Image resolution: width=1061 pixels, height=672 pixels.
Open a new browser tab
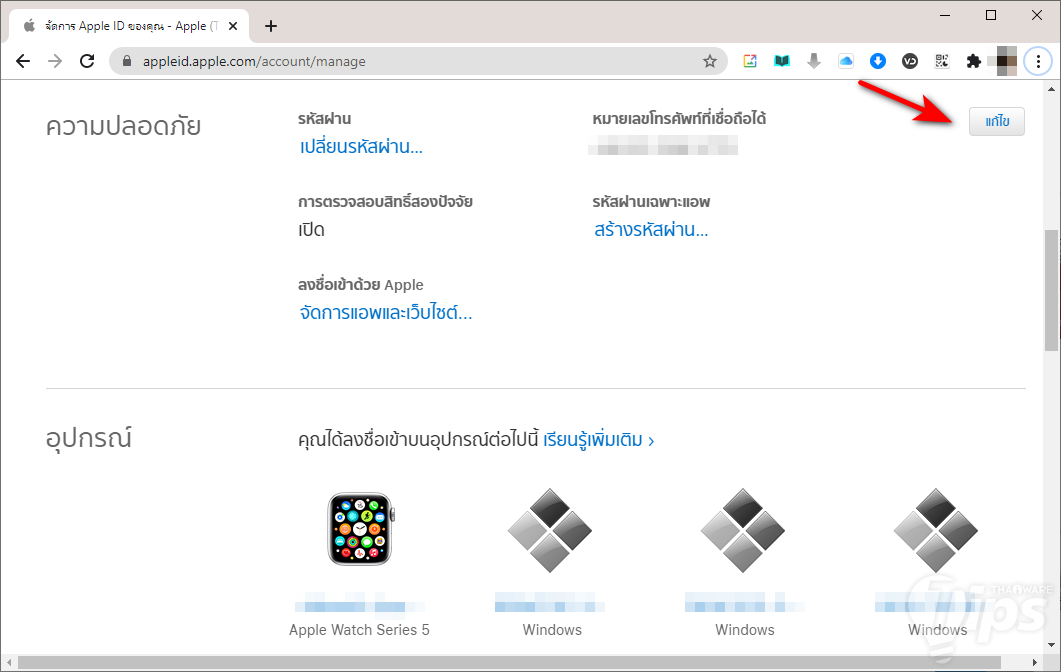271,26
